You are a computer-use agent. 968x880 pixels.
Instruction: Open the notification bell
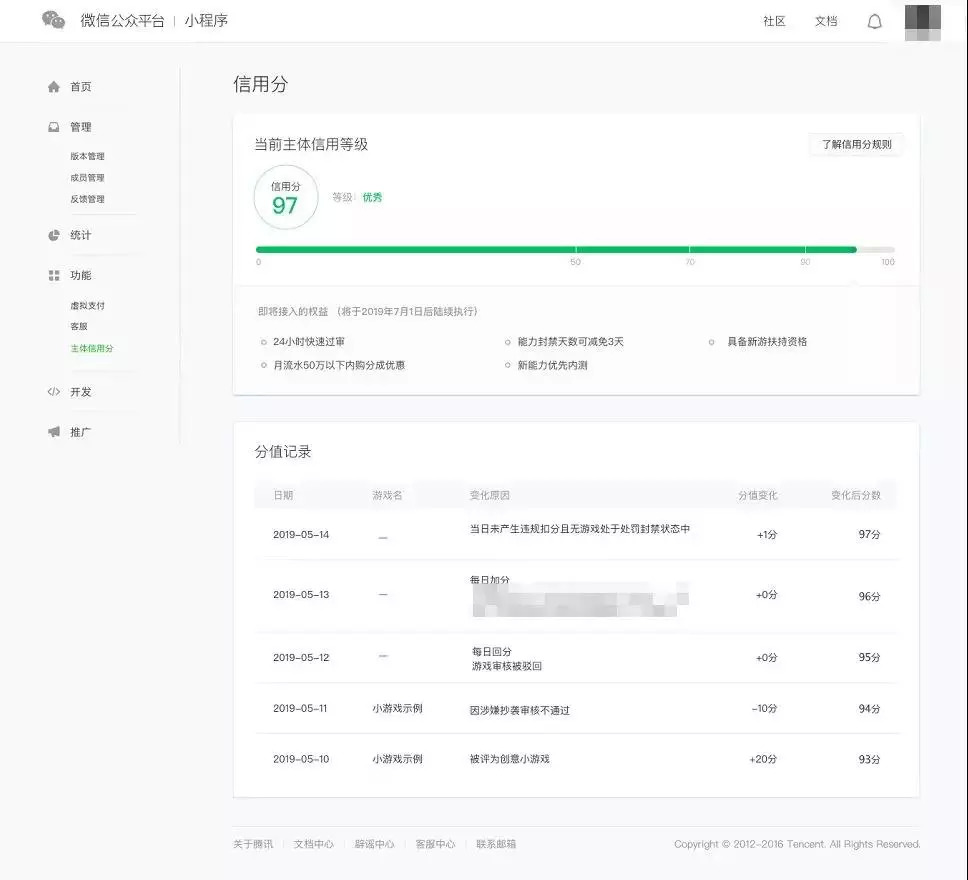tap(874, 21)
